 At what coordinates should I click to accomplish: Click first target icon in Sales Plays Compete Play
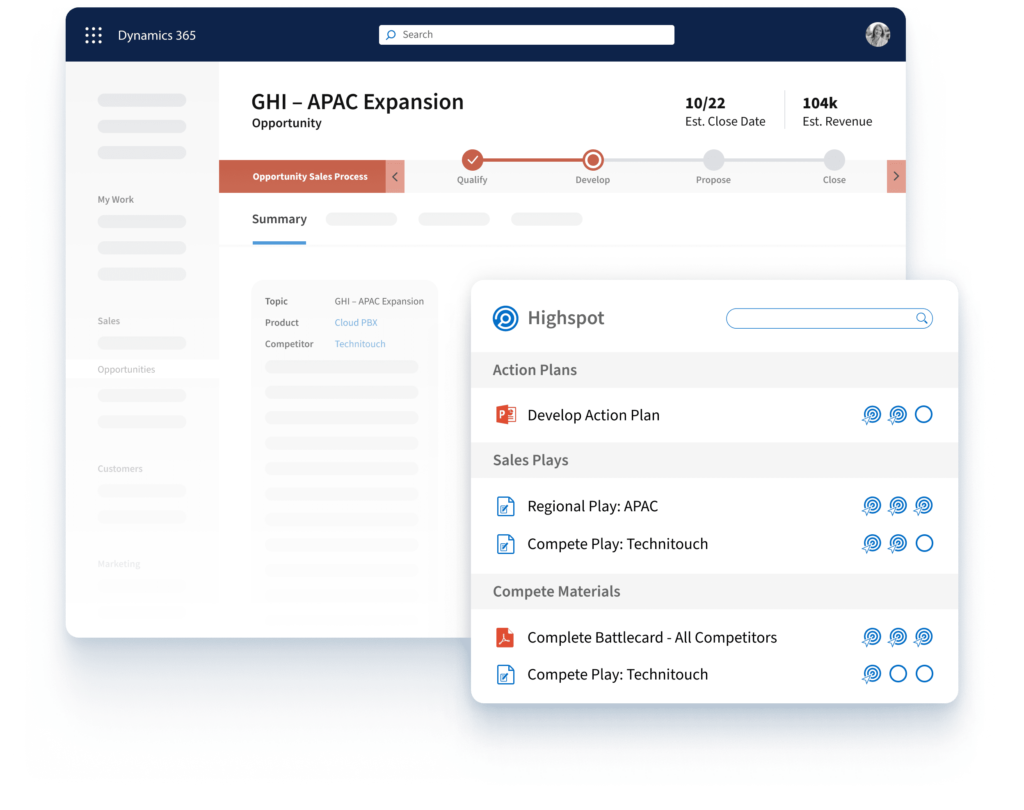[872, 543]
